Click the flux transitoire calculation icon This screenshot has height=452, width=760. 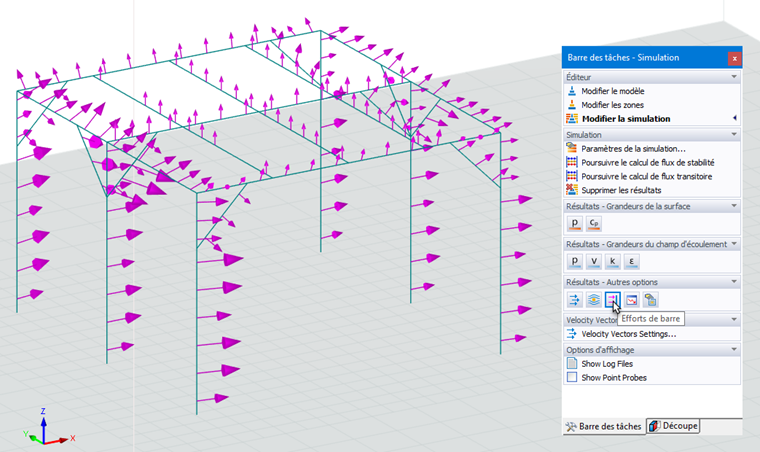click(572, 176)
